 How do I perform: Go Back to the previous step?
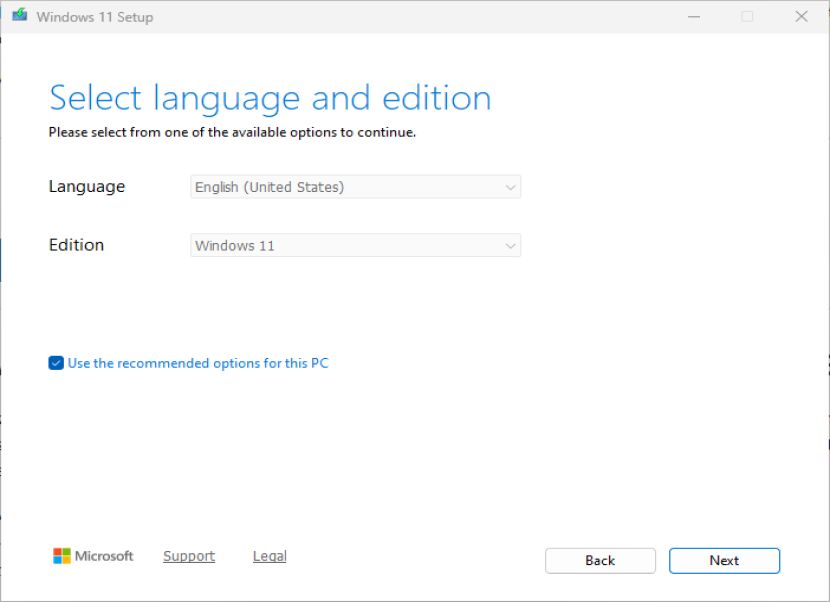(600, 561)
